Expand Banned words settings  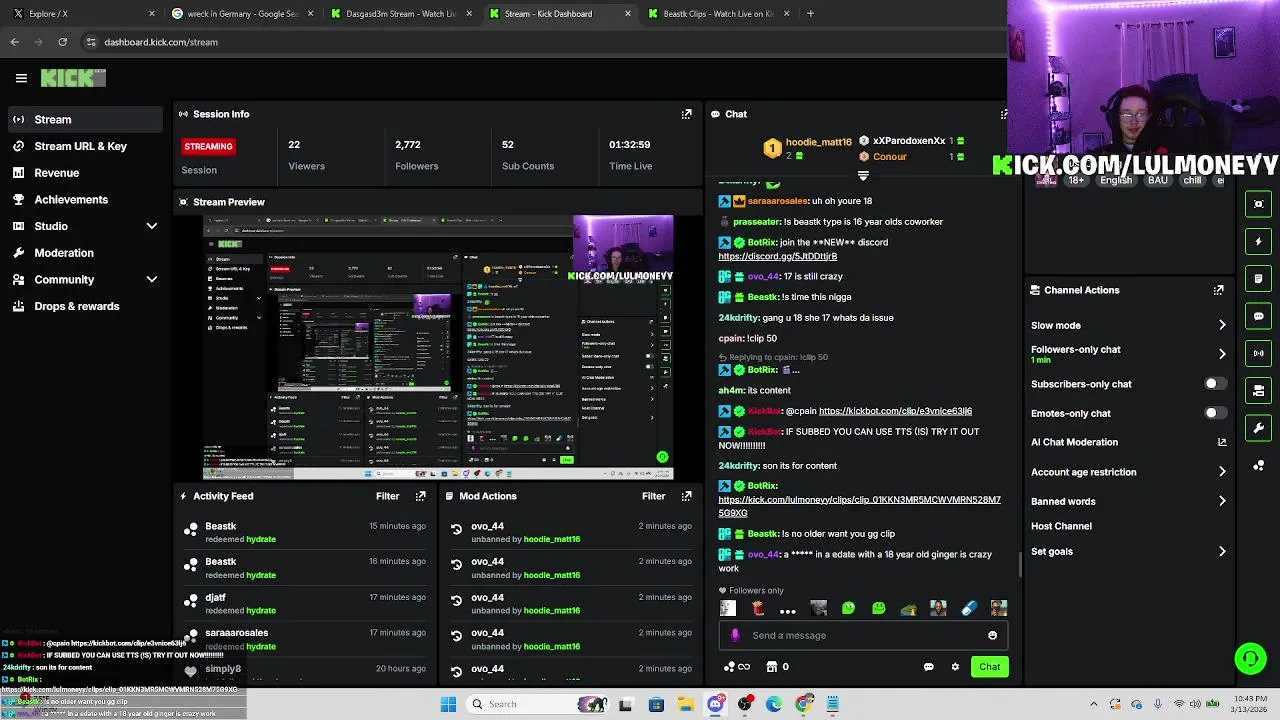coord(1222,501)
